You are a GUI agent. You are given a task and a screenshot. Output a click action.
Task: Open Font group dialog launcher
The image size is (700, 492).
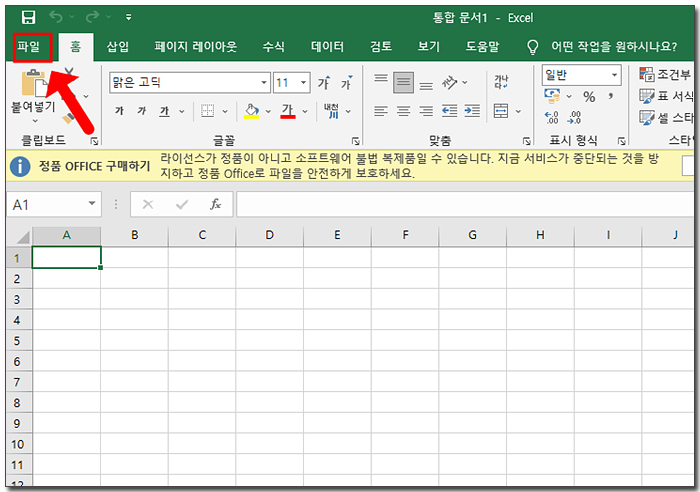355,141
